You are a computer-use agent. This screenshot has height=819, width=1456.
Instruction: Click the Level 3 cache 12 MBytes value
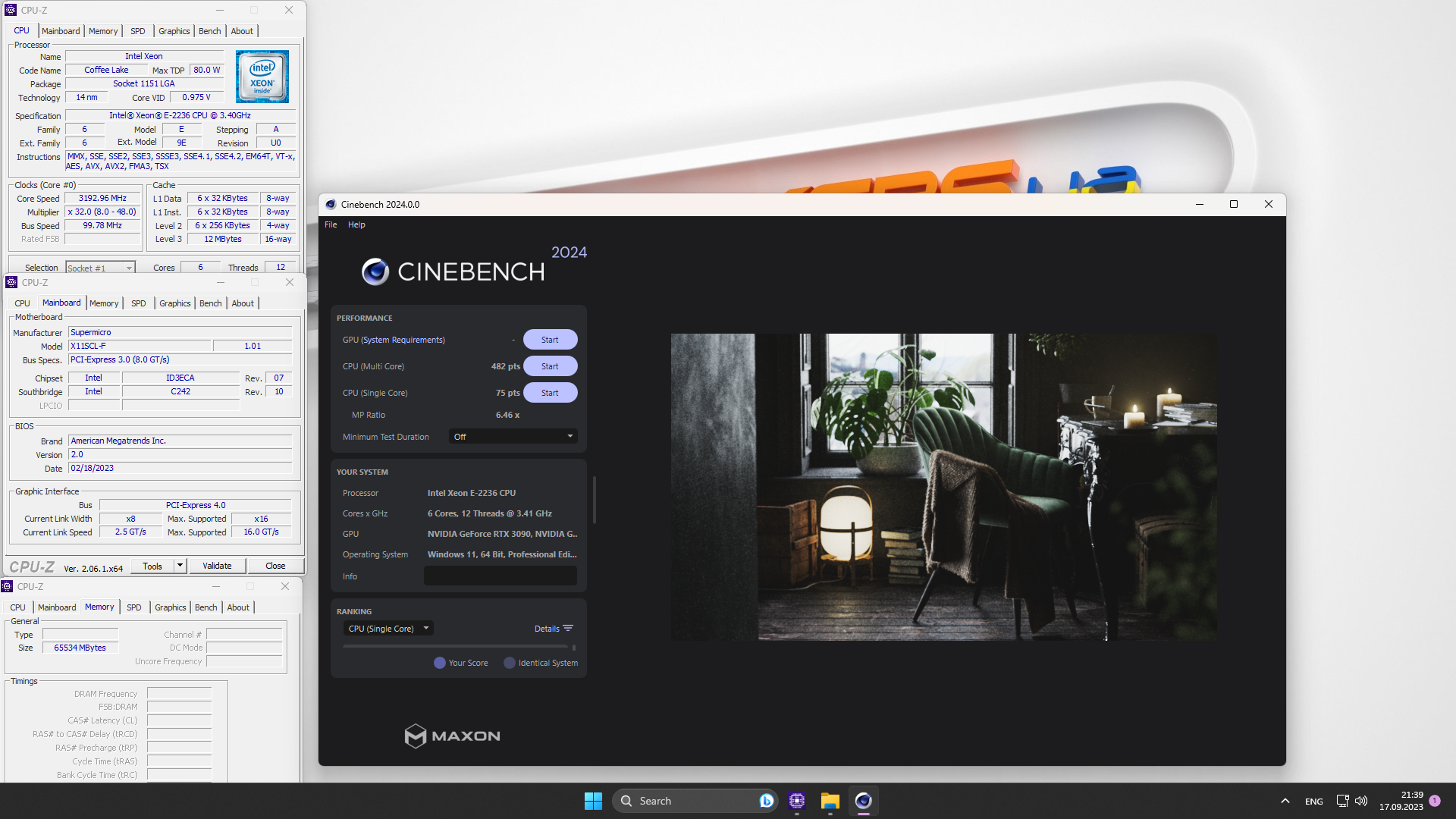(223, 239)
